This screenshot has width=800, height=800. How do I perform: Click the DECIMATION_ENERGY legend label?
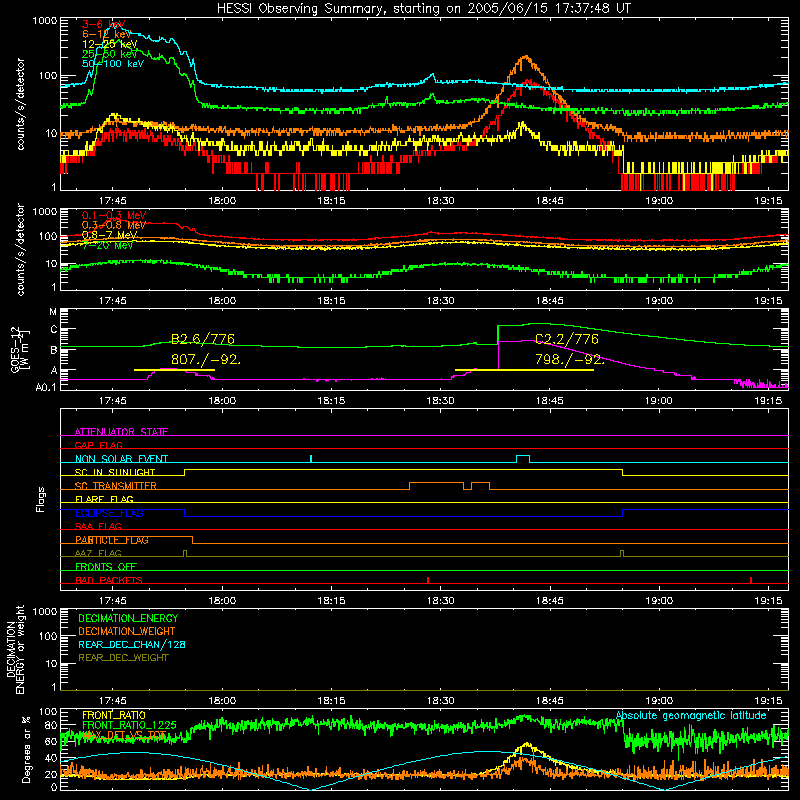tap(128, 618)
